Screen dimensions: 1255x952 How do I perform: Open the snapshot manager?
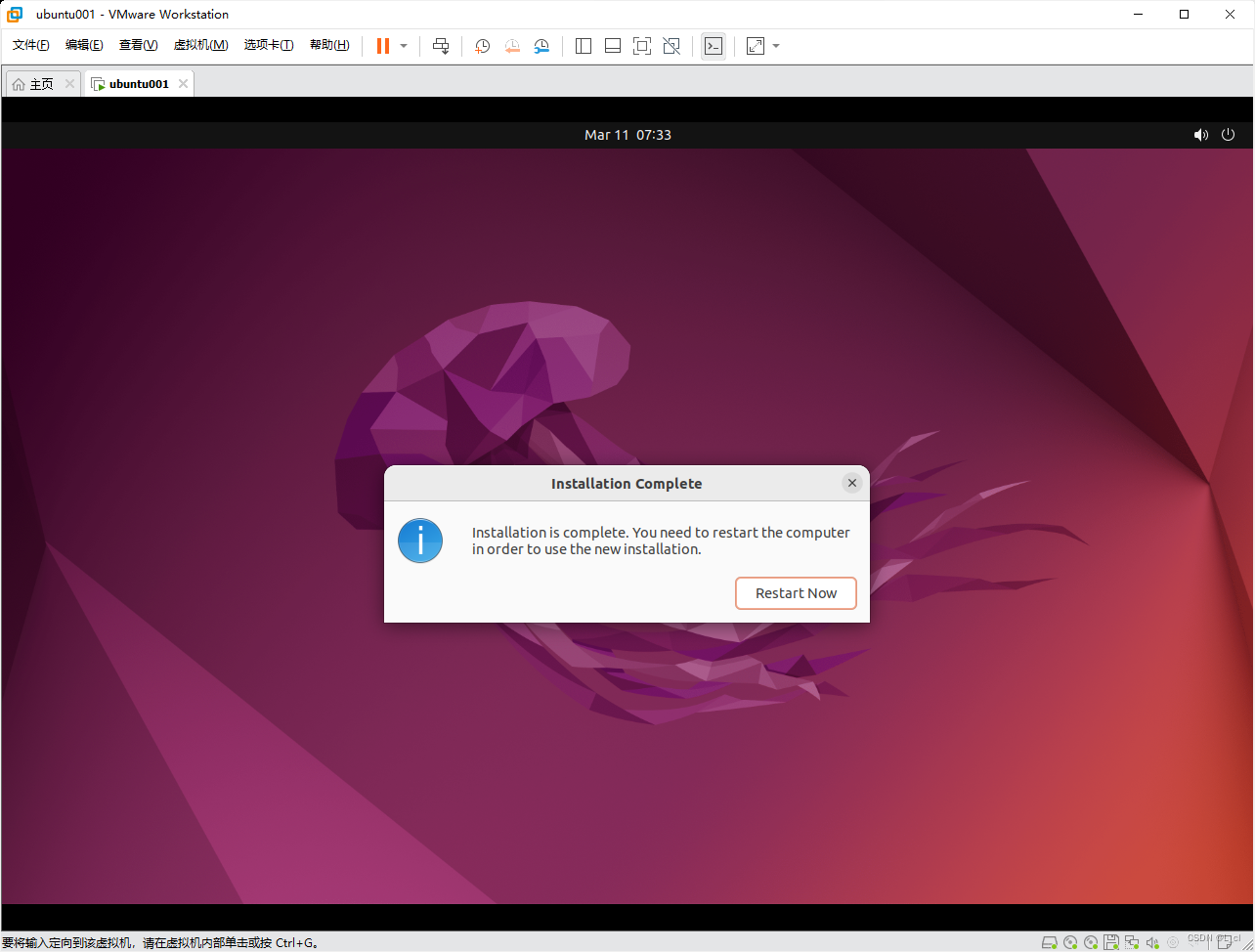click(541, 46)
